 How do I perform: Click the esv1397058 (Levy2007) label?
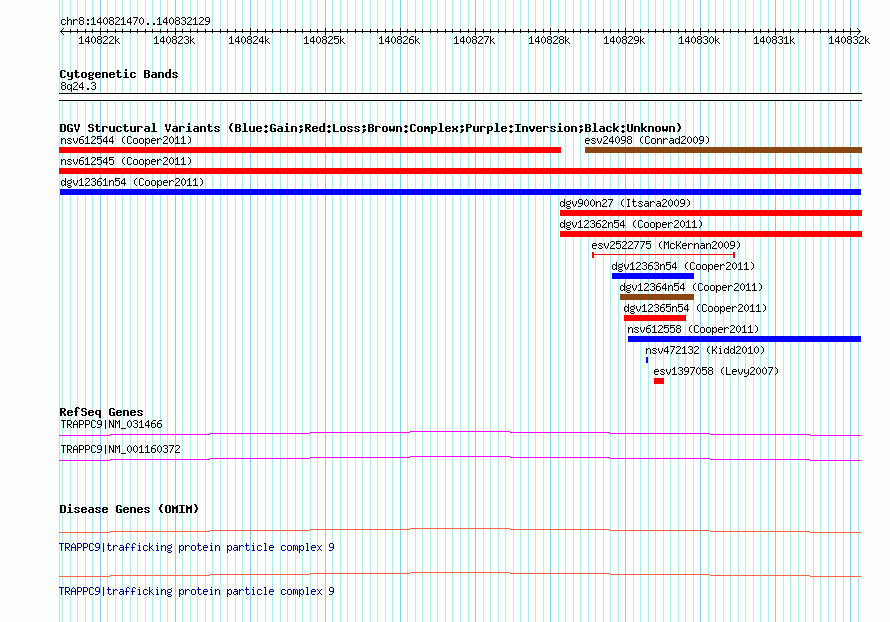pos(716,371)
